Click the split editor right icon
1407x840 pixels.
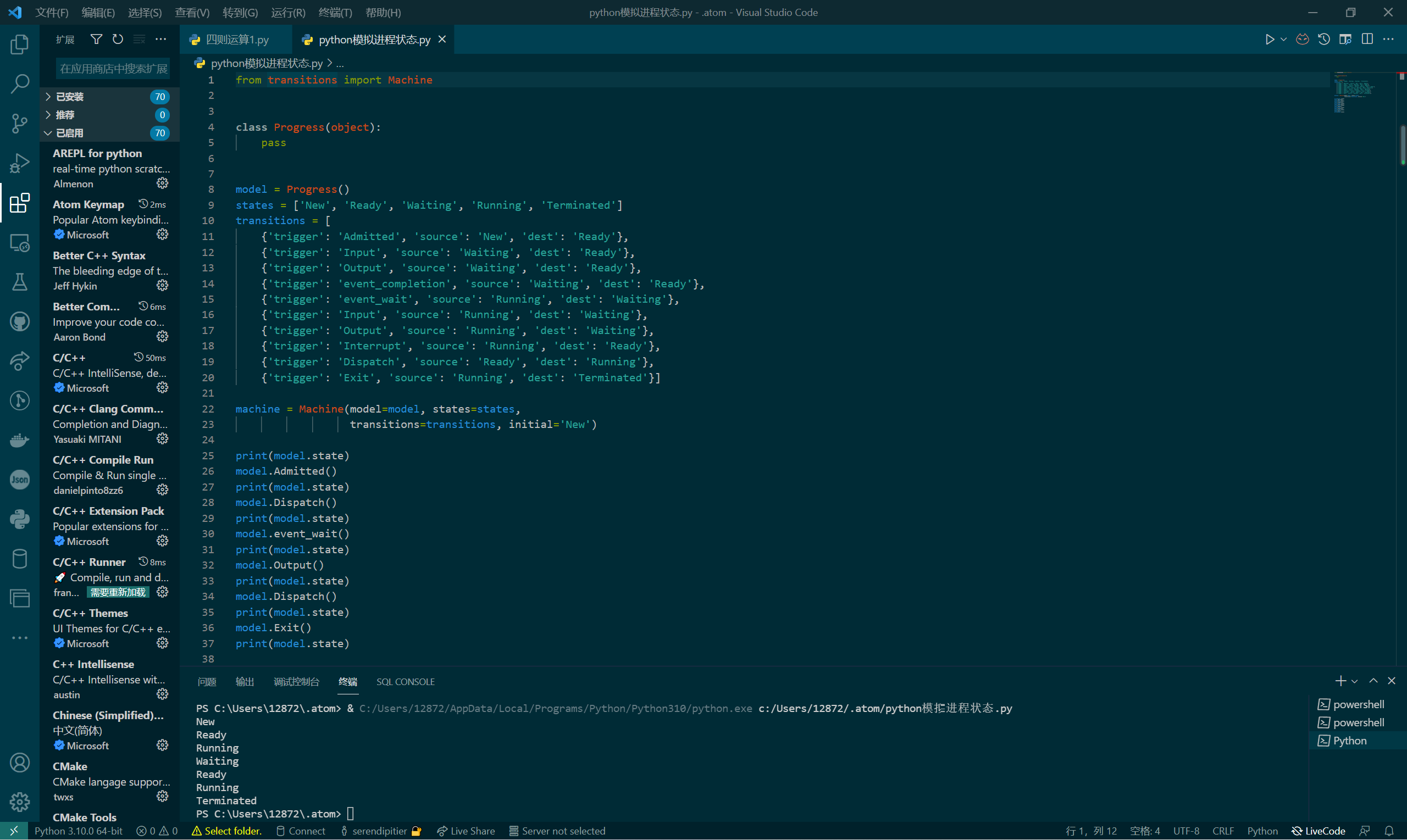pyautogui.click(x=1367, y=39)
